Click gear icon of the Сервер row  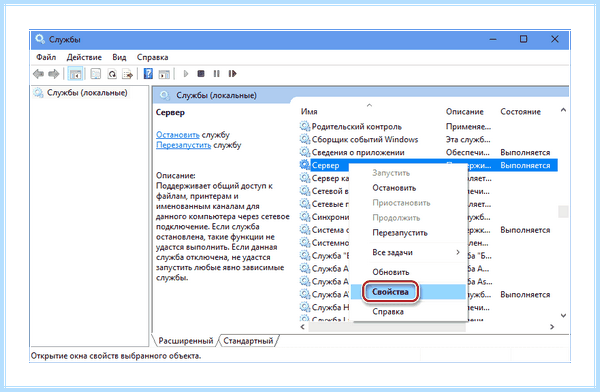[x=305, y=165]
